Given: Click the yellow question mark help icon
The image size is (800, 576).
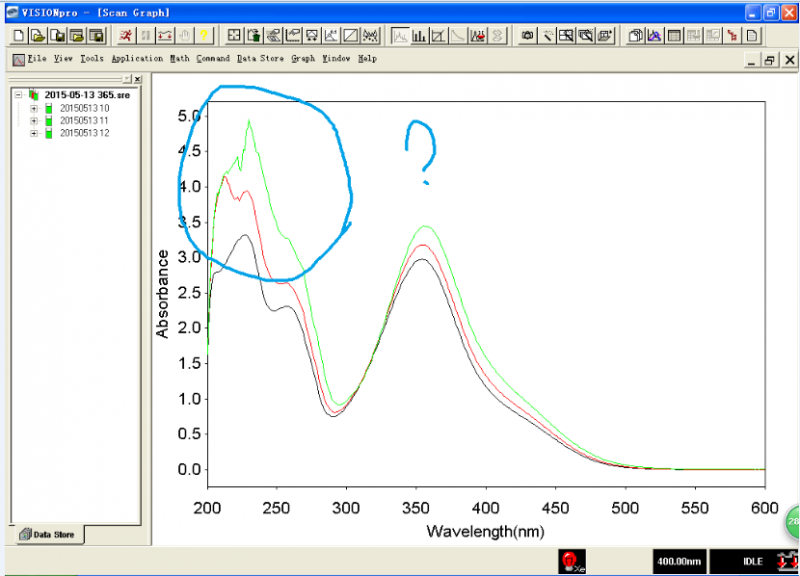Looking at the screenshot, I should click(204, 35).
